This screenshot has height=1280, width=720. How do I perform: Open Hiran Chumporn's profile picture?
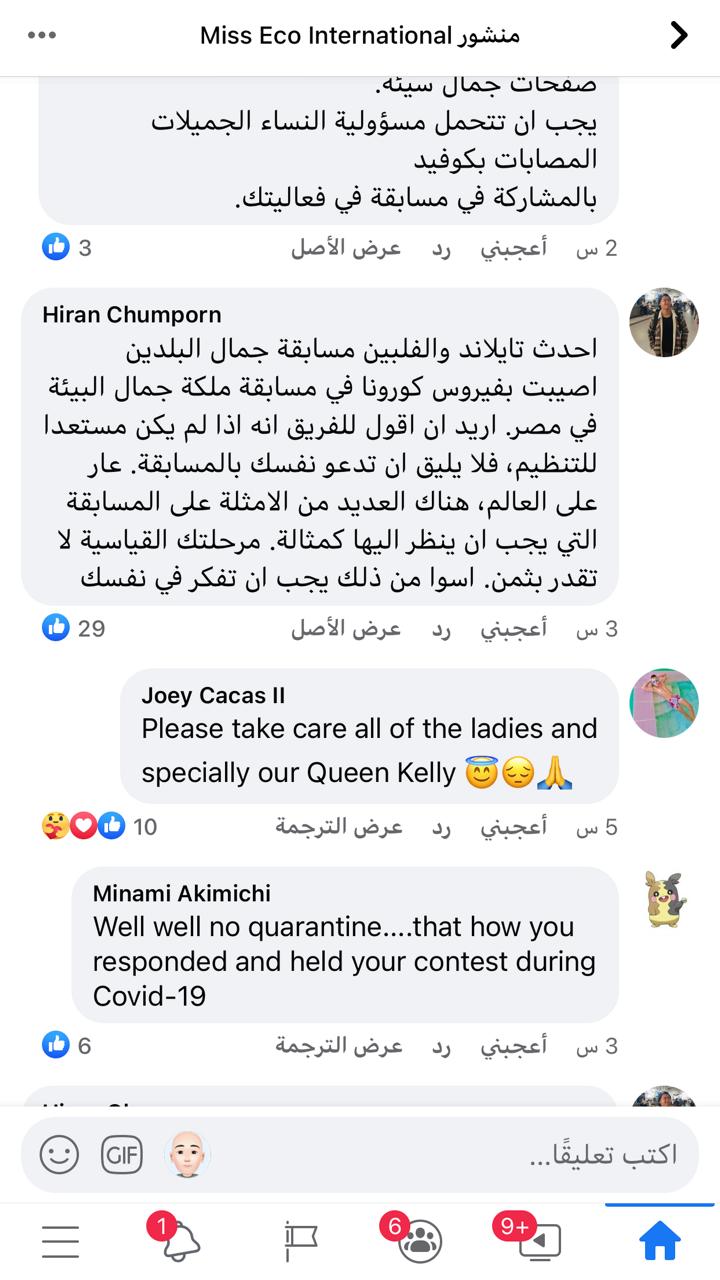tap(663, 323)
